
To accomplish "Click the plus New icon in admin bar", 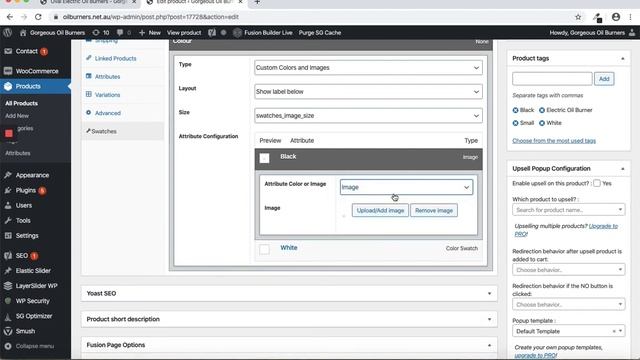I will click(x=142, y=33).
